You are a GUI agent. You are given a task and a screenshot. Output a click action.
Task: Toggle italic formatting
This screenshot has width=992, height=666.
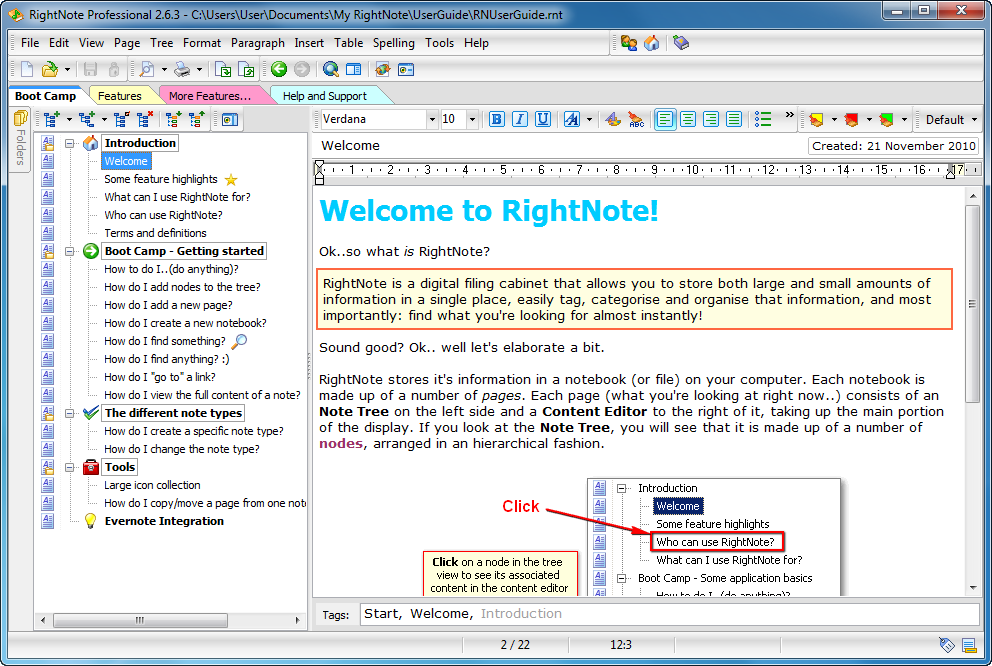coord(520,120)
